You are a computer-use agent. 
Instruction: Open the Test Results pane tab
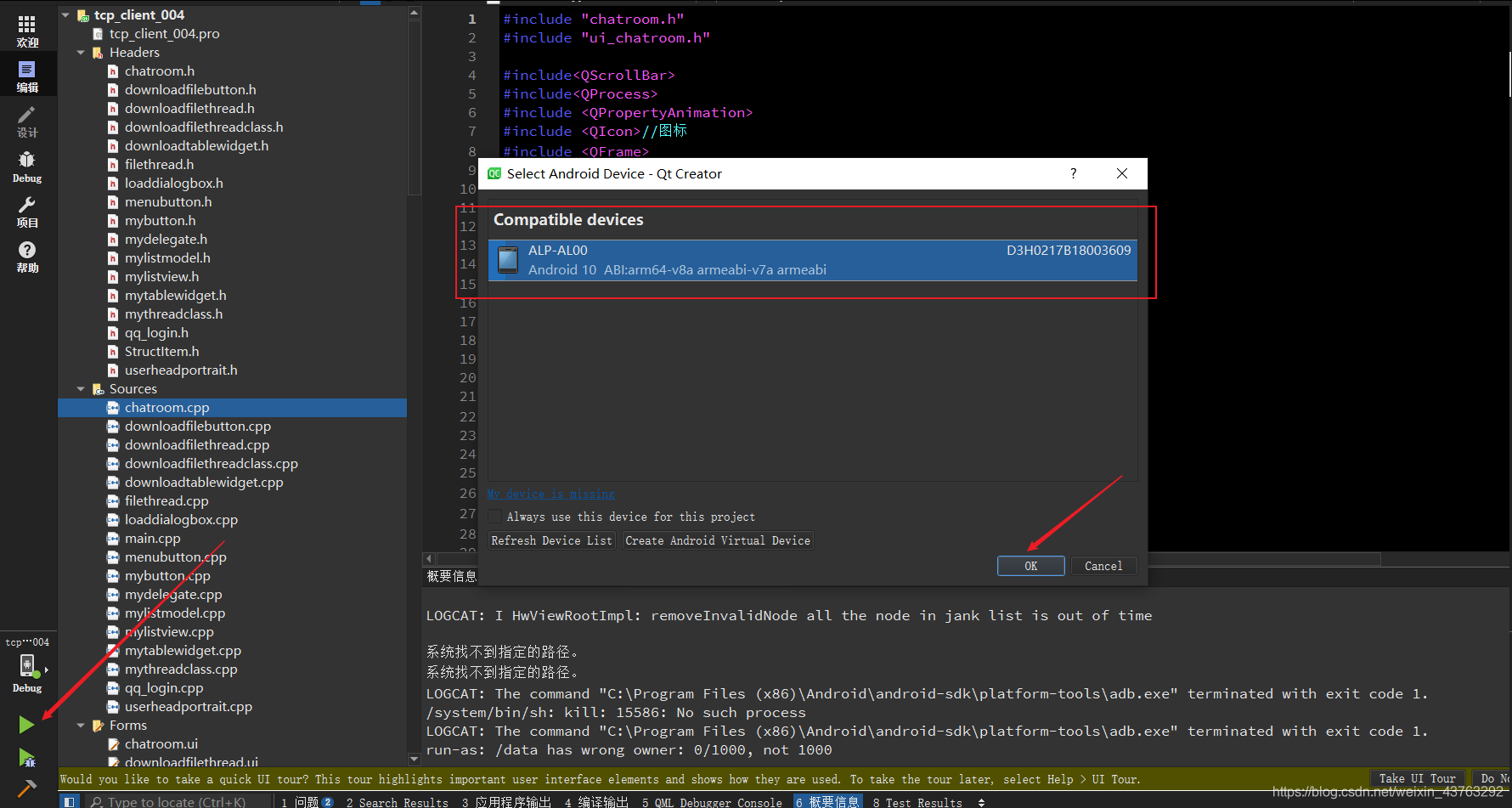coord(917,802)
